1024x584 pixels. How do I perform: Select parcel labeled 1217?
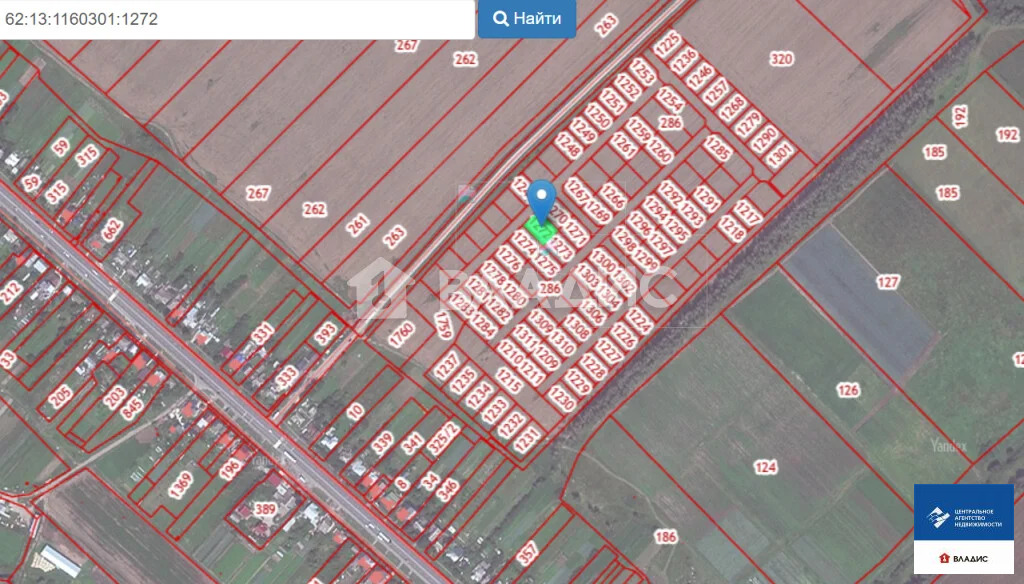[x=747, y=212]
